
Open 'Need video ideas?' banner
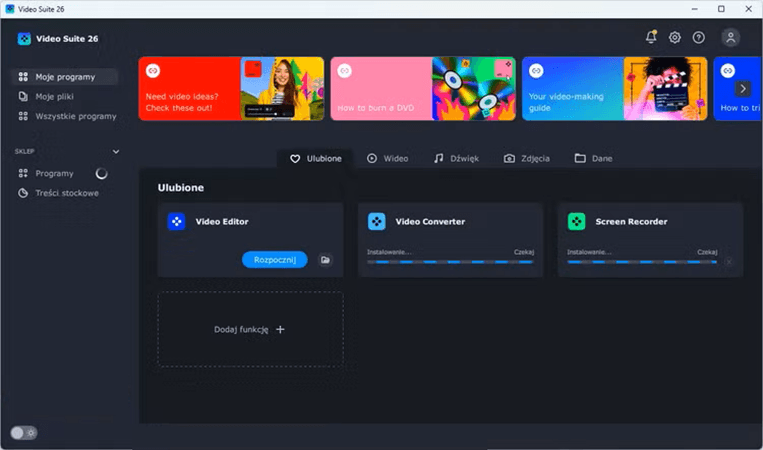pyautogui.click(x=231, y=89)
